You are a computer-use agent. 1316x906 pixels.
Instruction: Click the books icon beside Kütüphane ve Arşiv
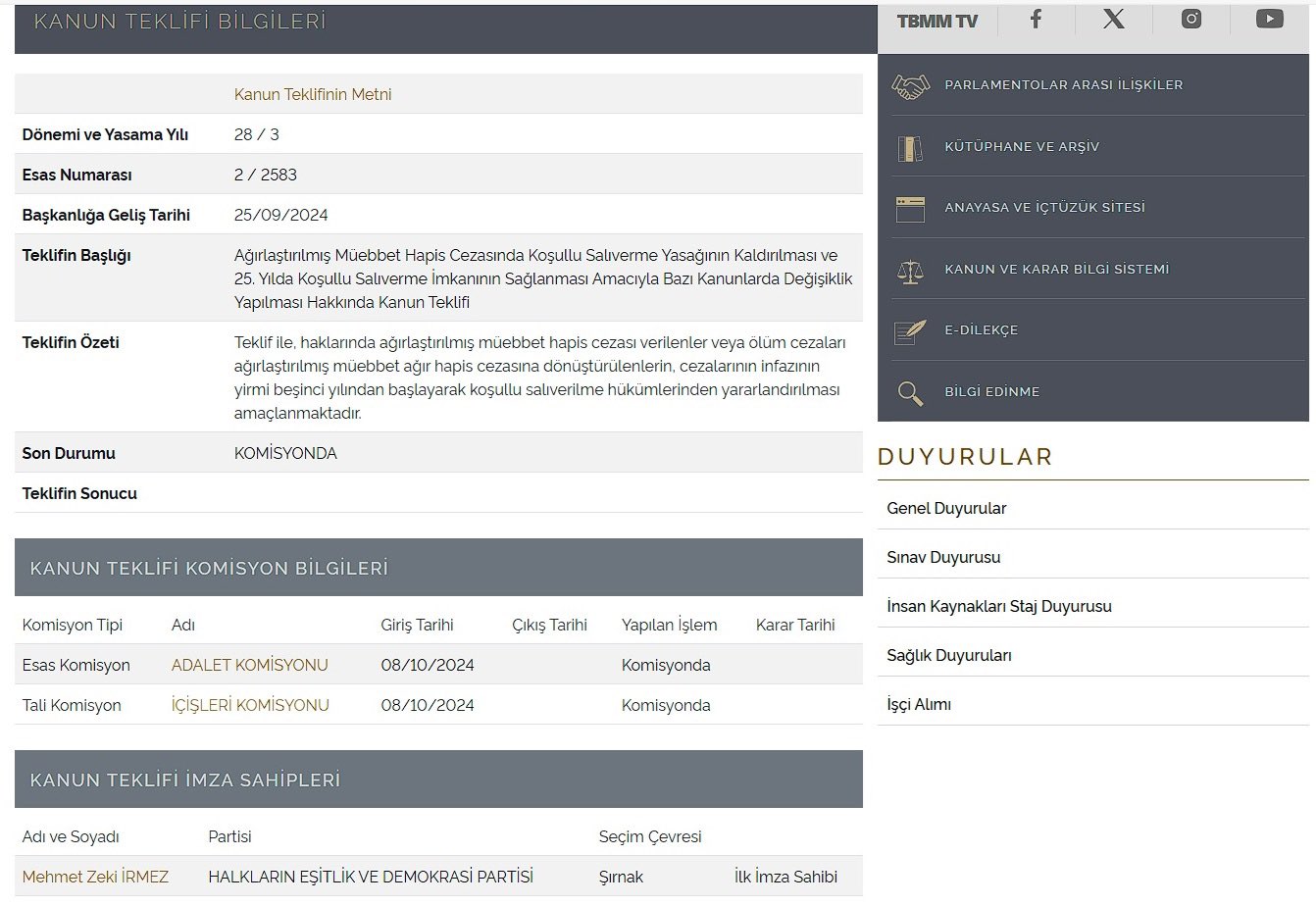(910, 148)
